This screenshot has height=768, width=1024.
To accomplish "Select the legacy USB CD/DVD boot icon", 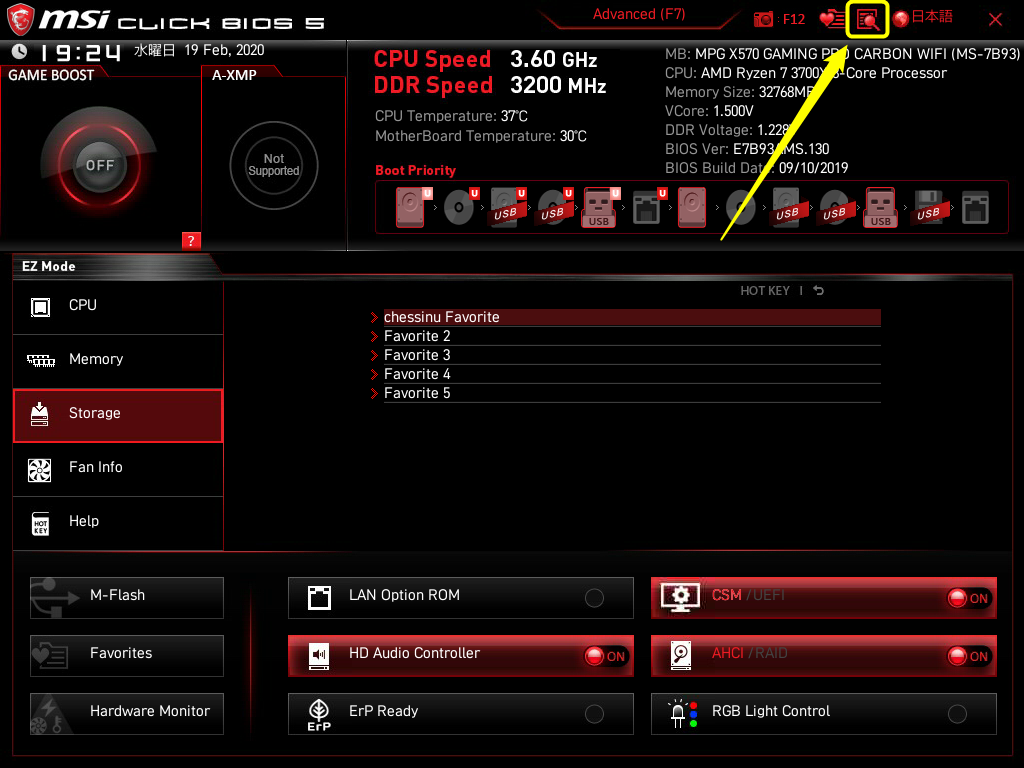I will click(x=835, y=208).
